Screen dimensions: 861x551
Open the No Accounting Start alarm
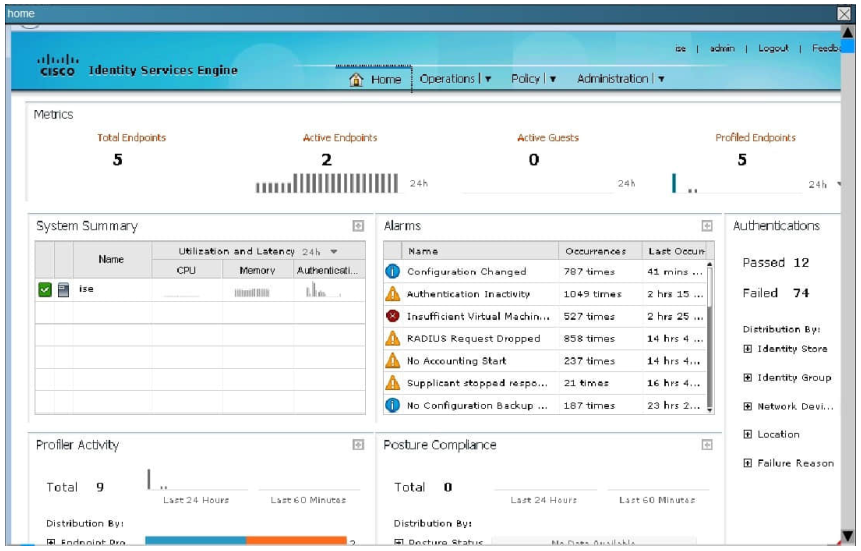456,361
